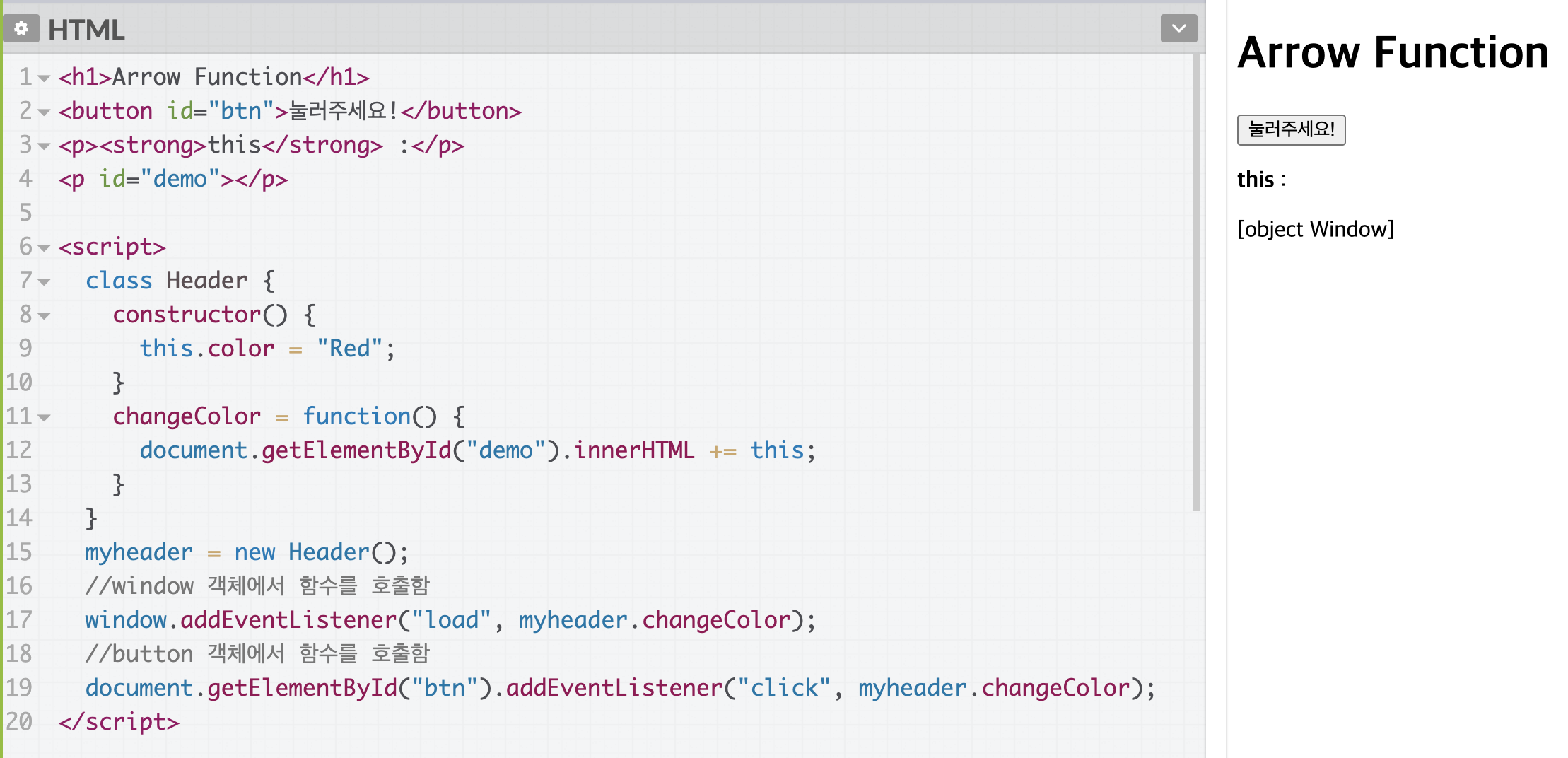The image size is (1568, 758).
Task: Fold the changeColor function on line 11
Action: point(44,417)
